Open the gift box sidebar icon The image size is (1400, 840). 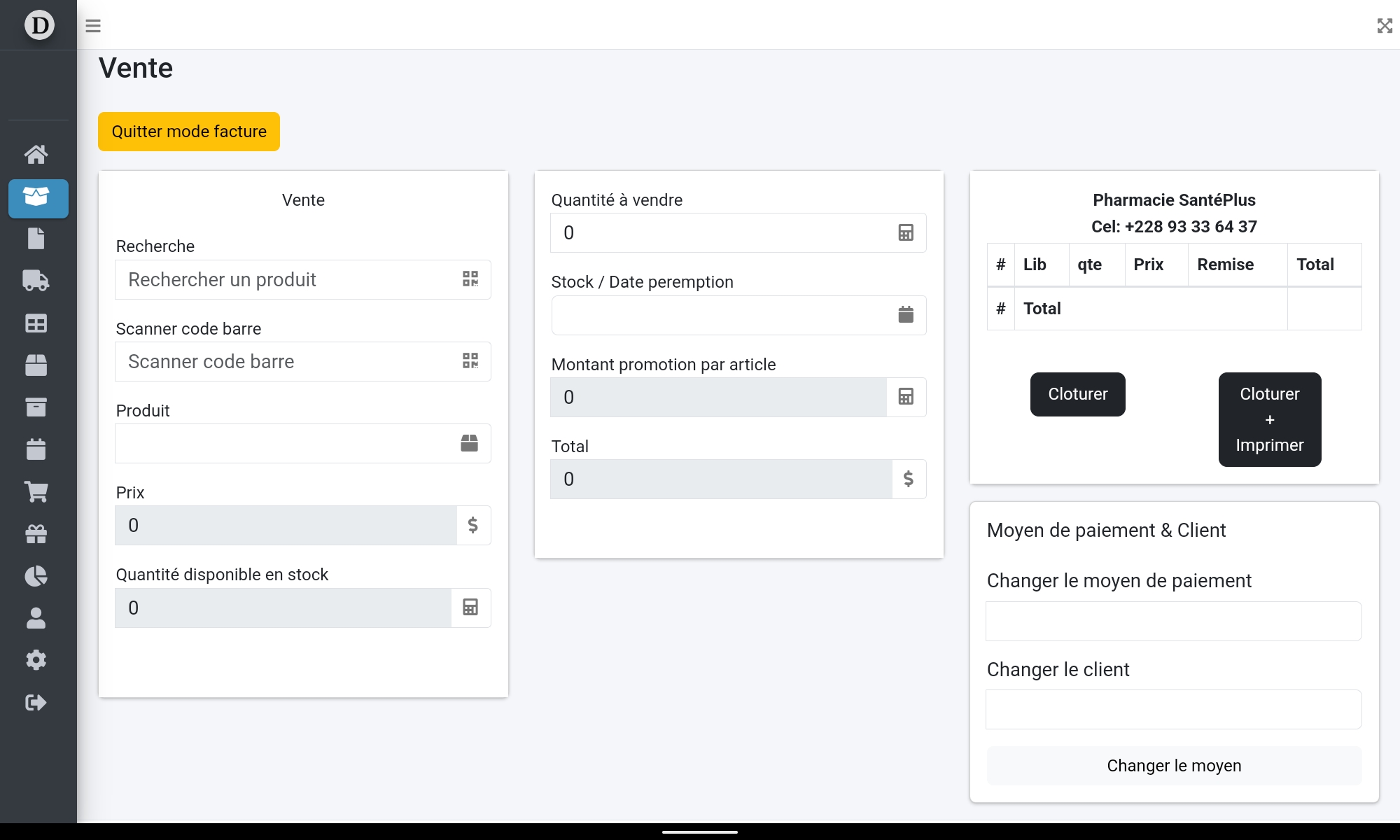click(x=36, y=534)
